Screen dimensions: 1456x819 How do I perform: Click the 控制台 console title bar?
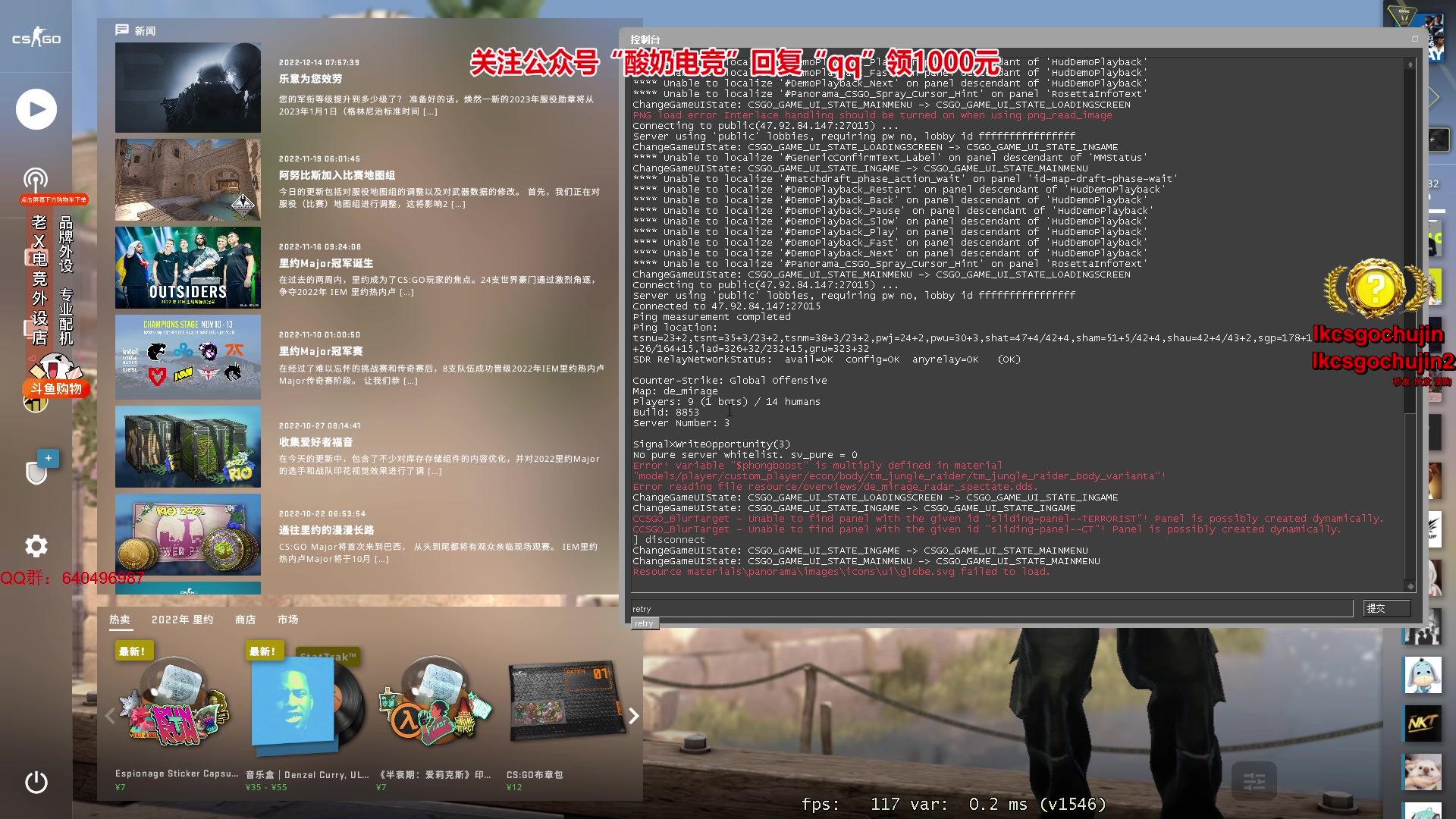tap(1019, 39)
